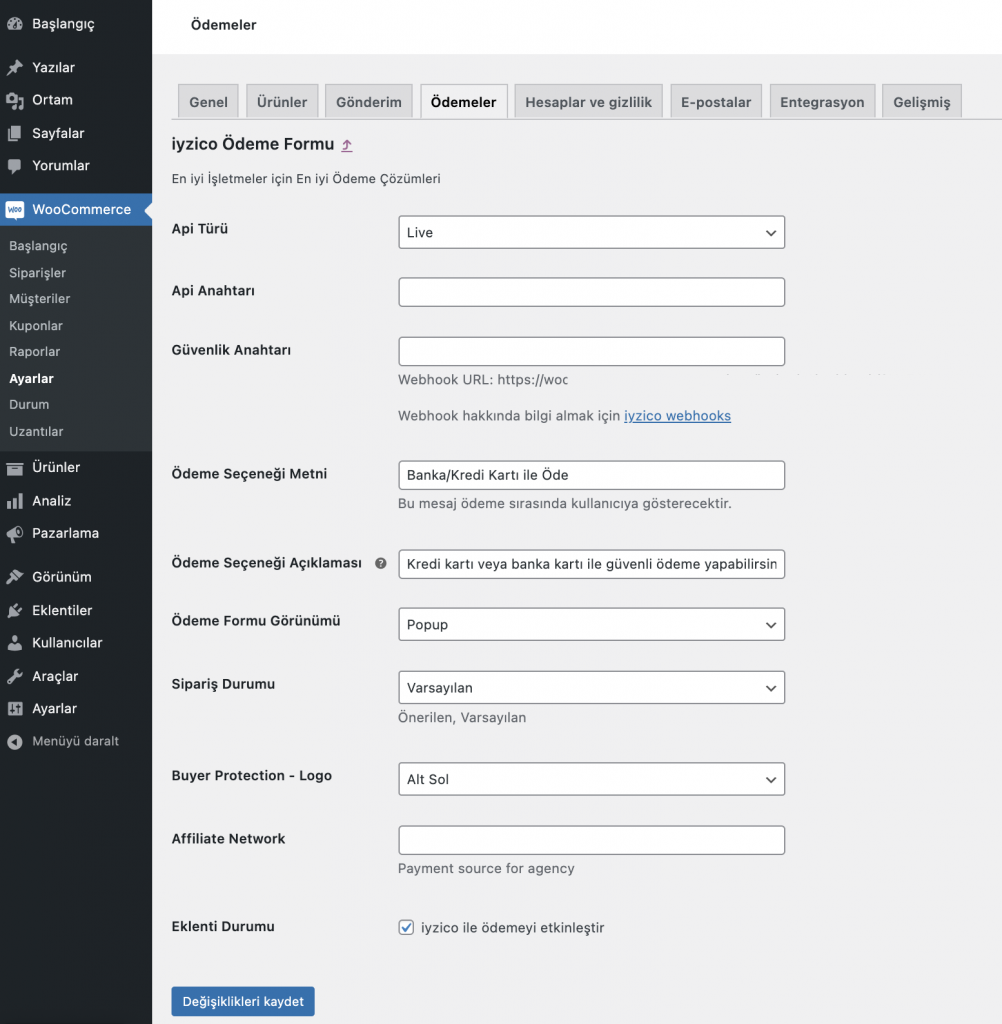Click the Api Anahtarı input field
The image size is (1002, 1024).
(591, 292)
